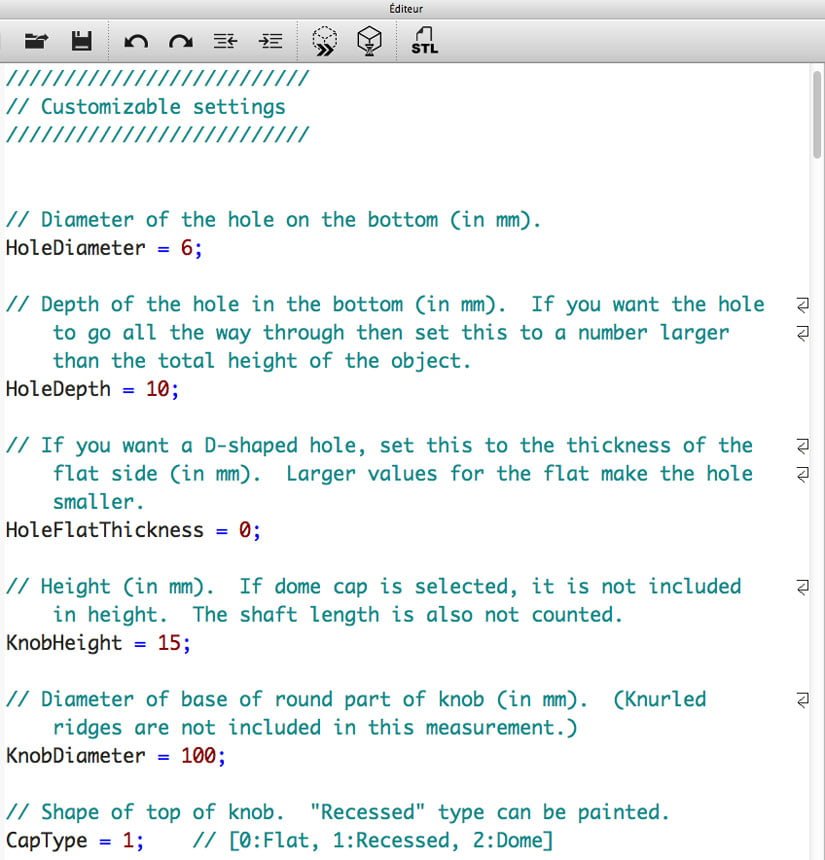Viewport: 825px width, 860px height.
Task: Click the 'than the total height of the object.' line
Action: [x=262, y=361]
